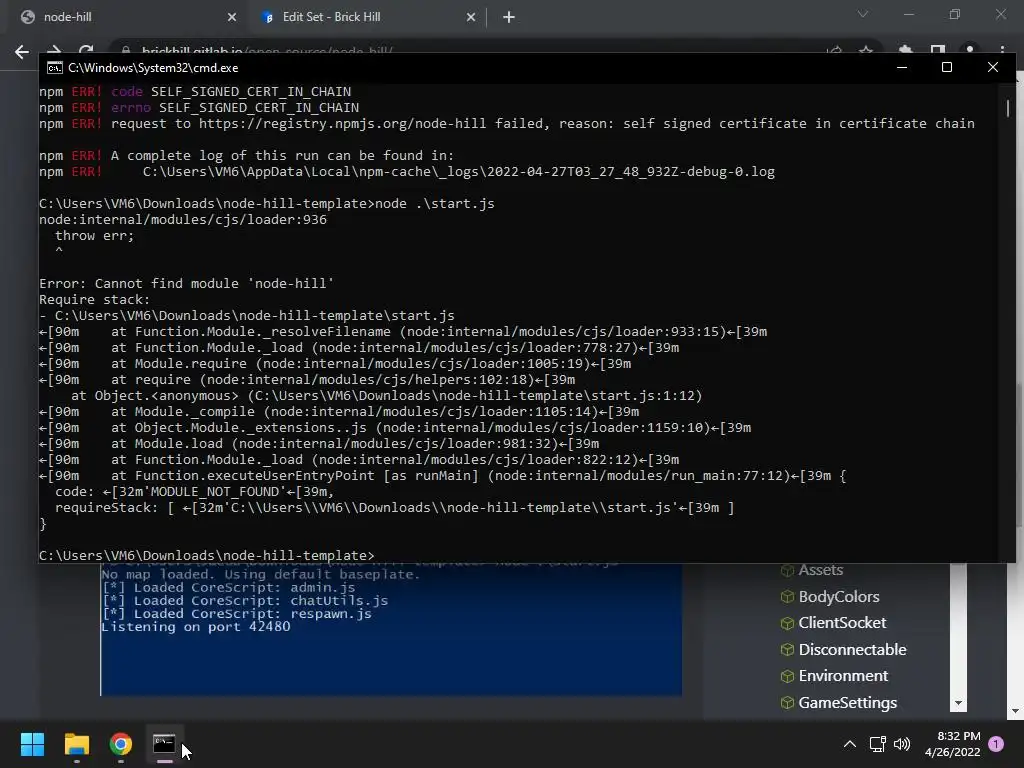
Task: Open Chrome tab search dropdown
Action: pyautogui.click(x=863, y=14)
